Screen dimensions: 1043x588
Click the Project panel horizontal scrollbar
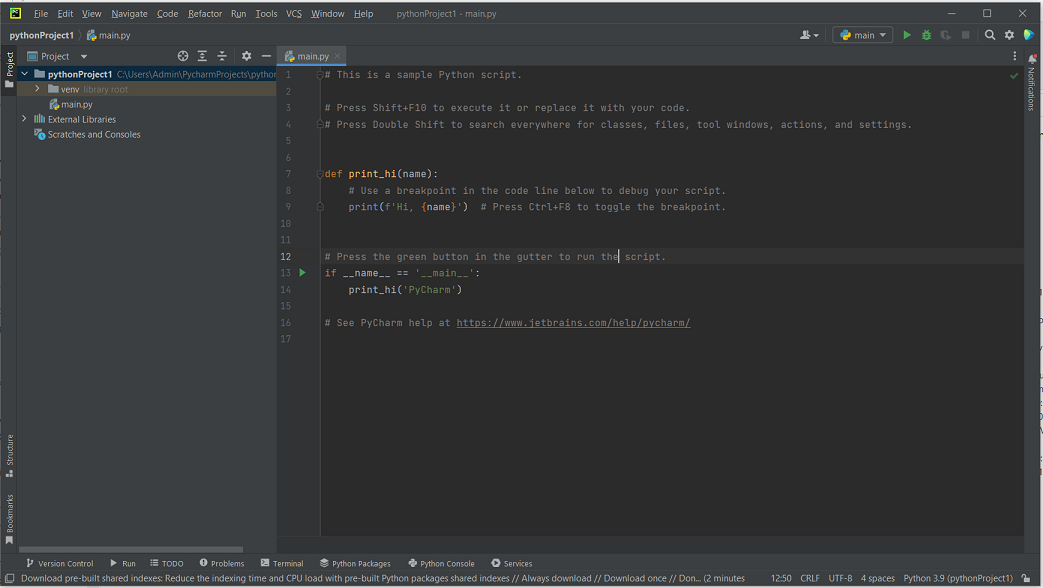[x=131, y=549]
